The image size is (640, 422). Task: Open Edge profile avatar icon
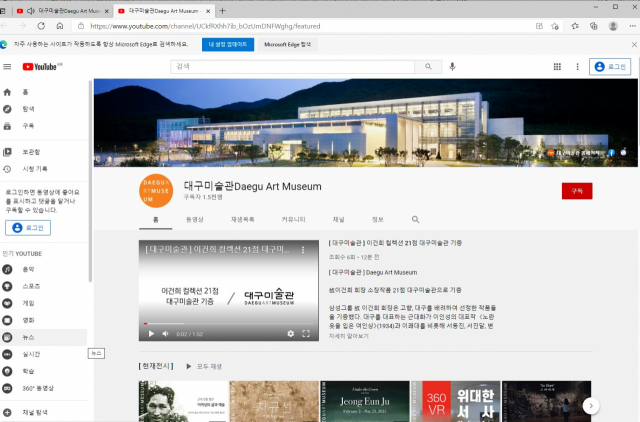[x=613, y=26]
